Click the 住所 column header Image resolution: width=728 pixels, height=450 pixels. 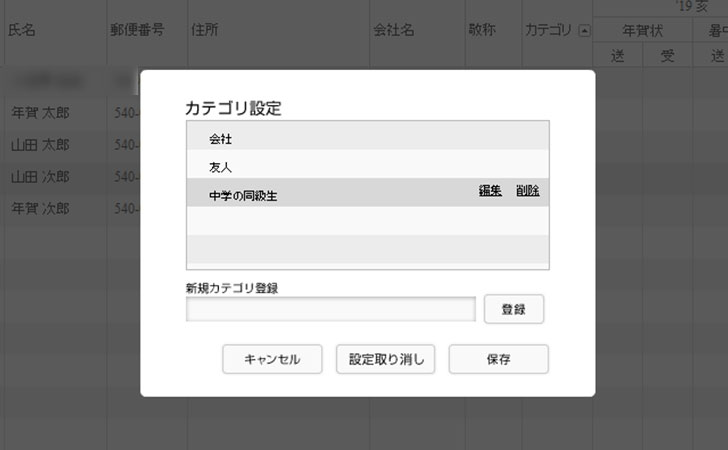(x=204, y=30)
